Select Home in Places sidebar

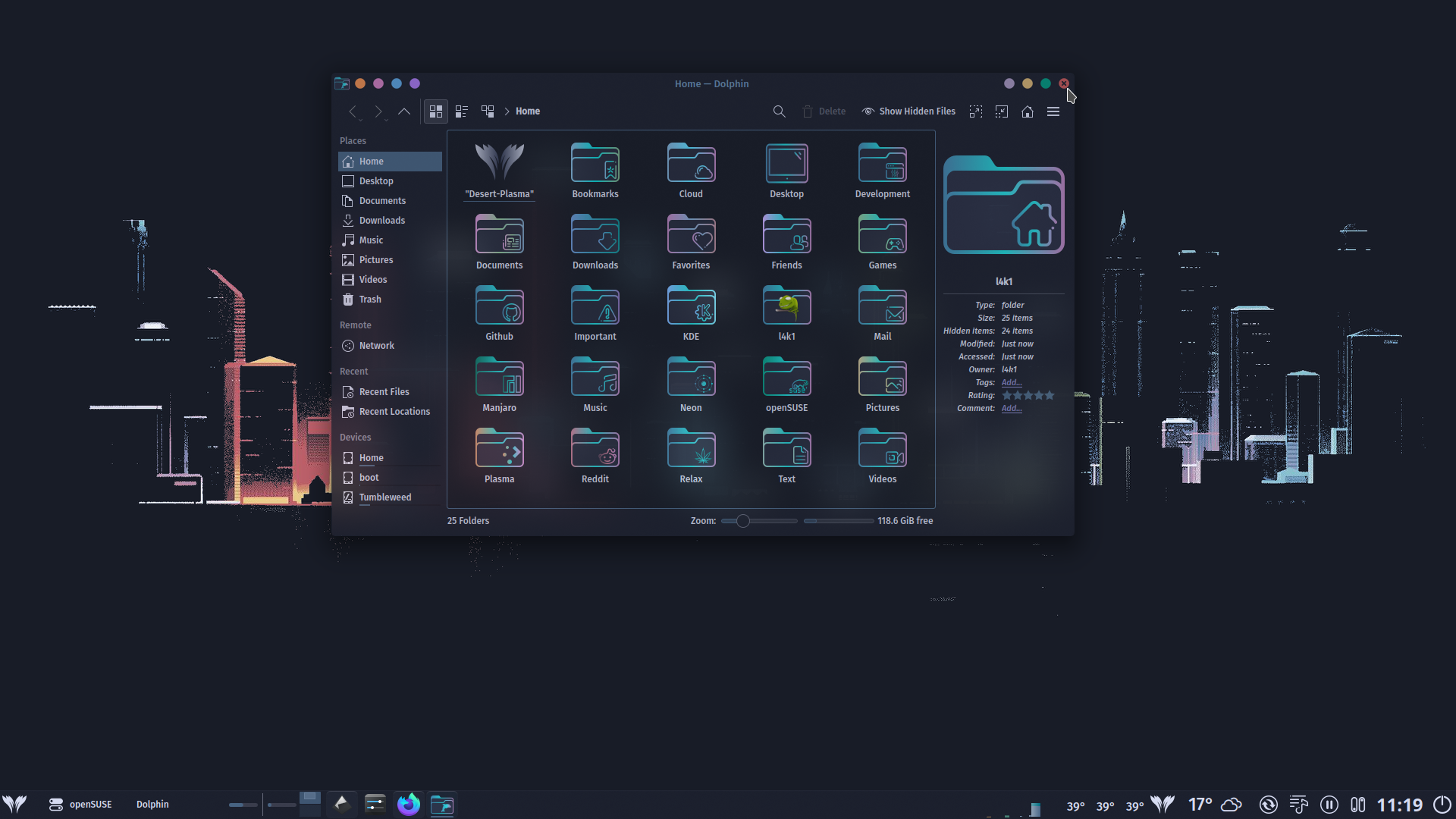point(390,162)
